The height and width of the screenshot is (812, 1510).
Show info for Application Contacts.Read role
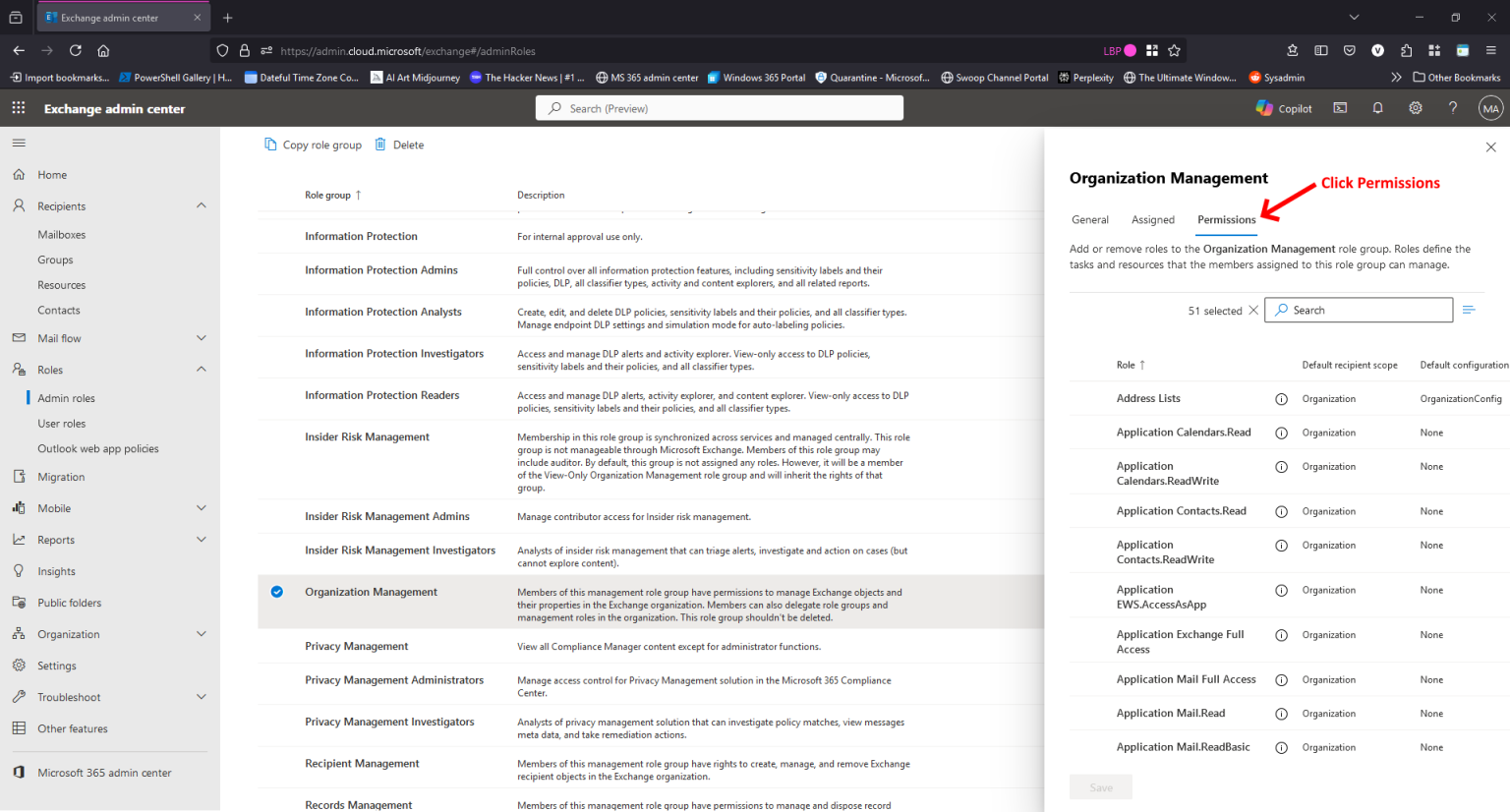click(x=1281, y=511)
